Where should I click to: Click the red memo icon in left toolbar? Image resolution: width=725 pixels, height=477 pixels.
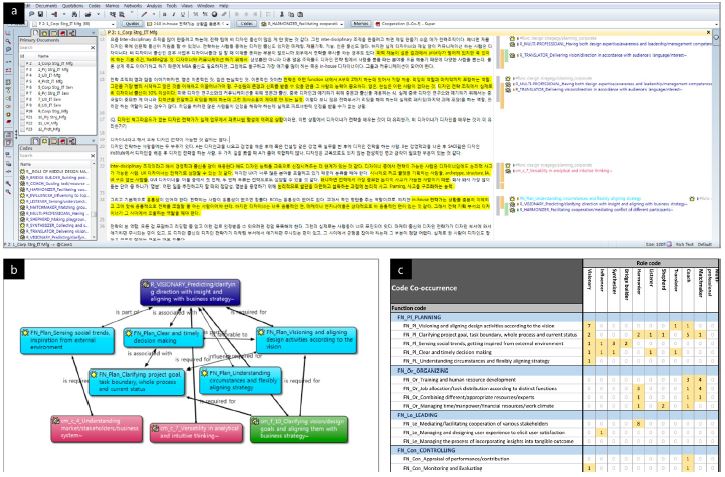(x=8, y=122)
